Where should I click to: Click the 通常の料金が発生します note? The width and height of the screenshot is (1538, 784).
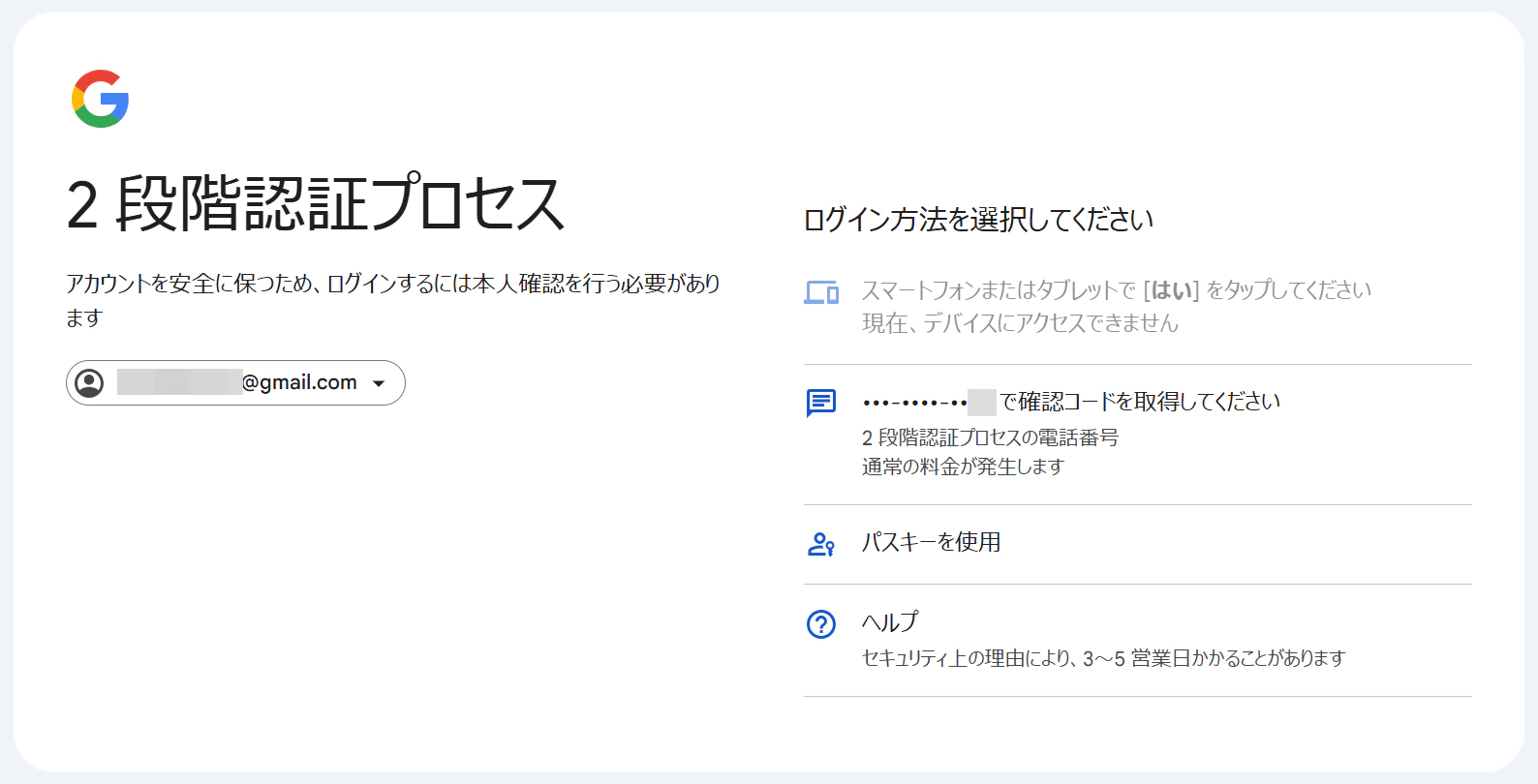point(963,467)
